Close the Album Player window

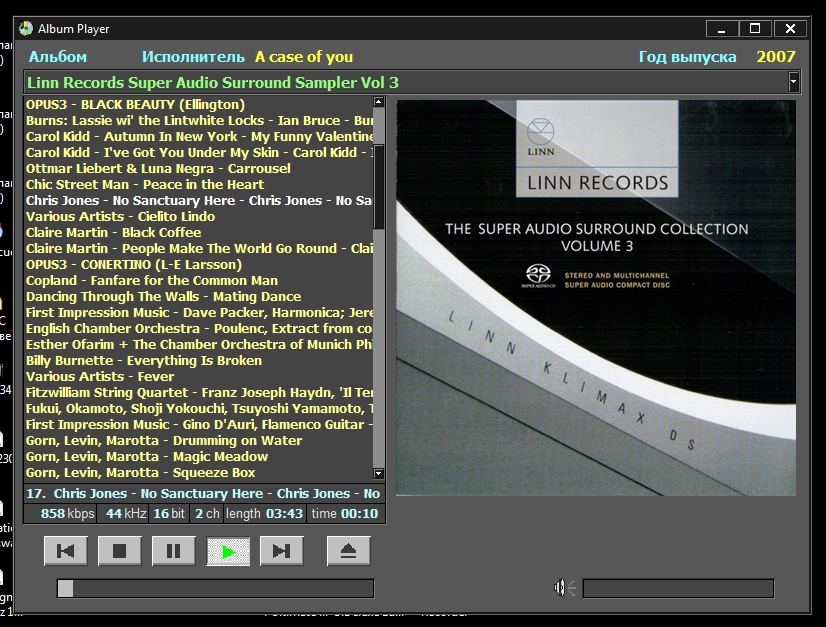click(790, 28)
